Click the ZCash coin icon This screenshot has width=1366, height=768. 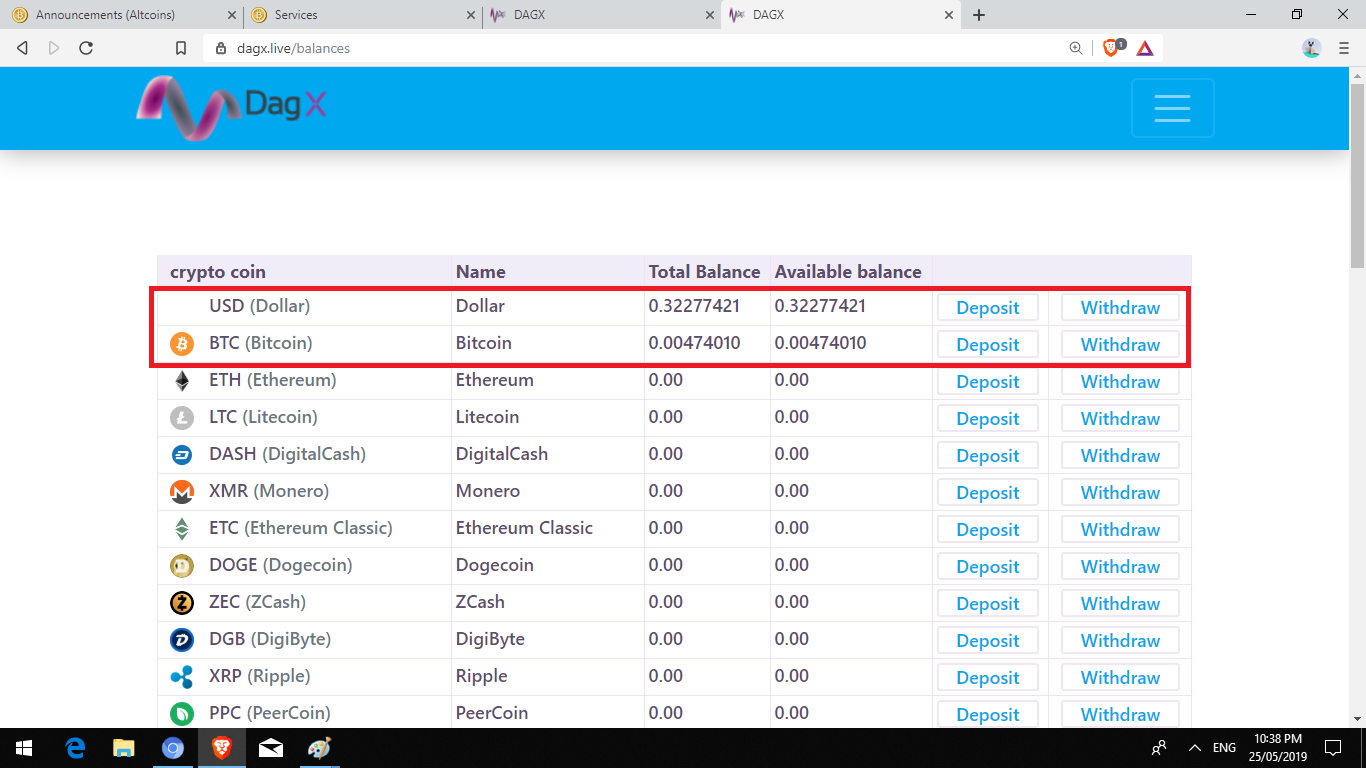(x=182, y=603)
